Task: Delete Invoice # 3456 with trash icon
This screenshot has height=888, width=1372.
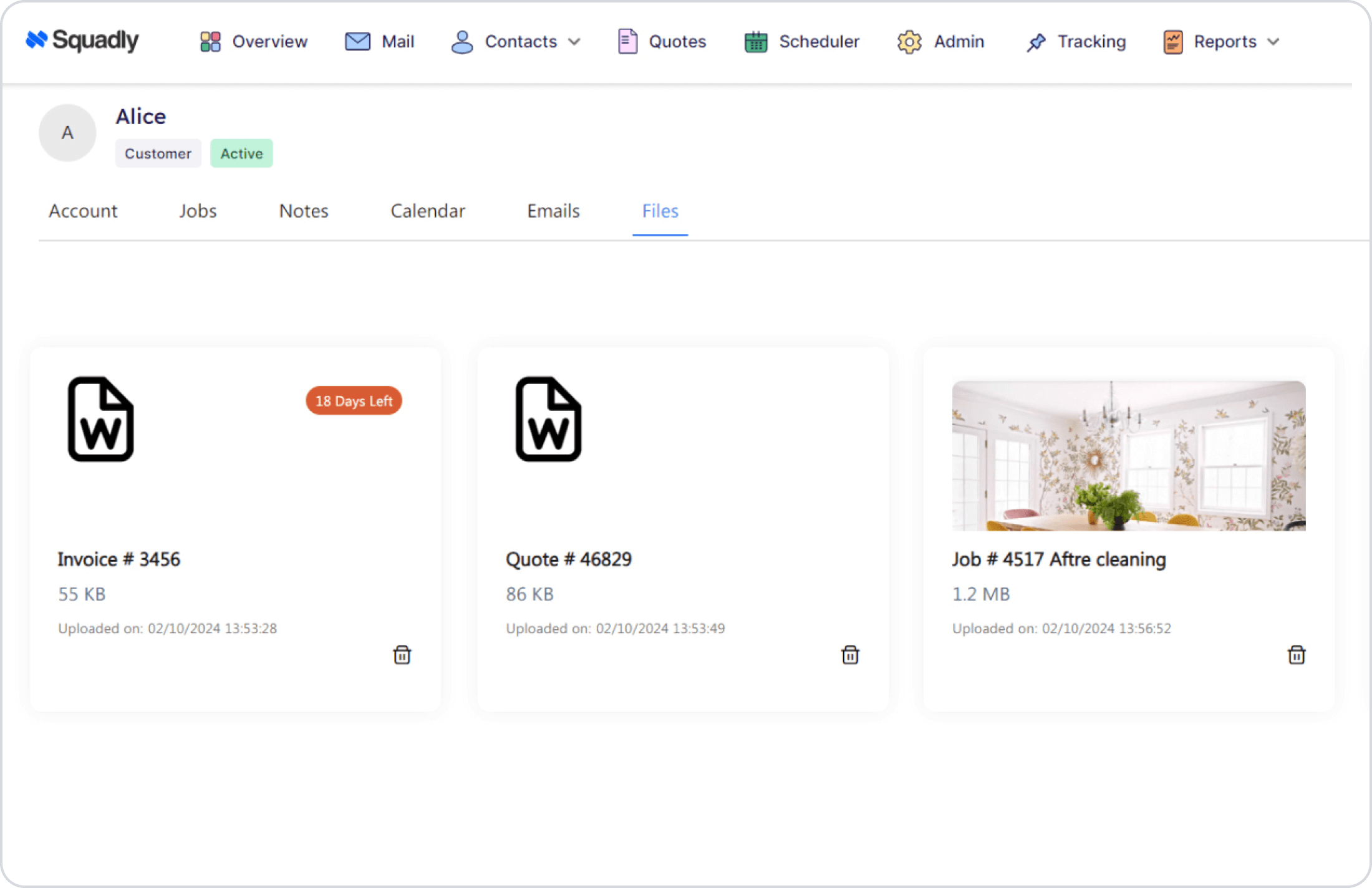Action: click(402, 655)
